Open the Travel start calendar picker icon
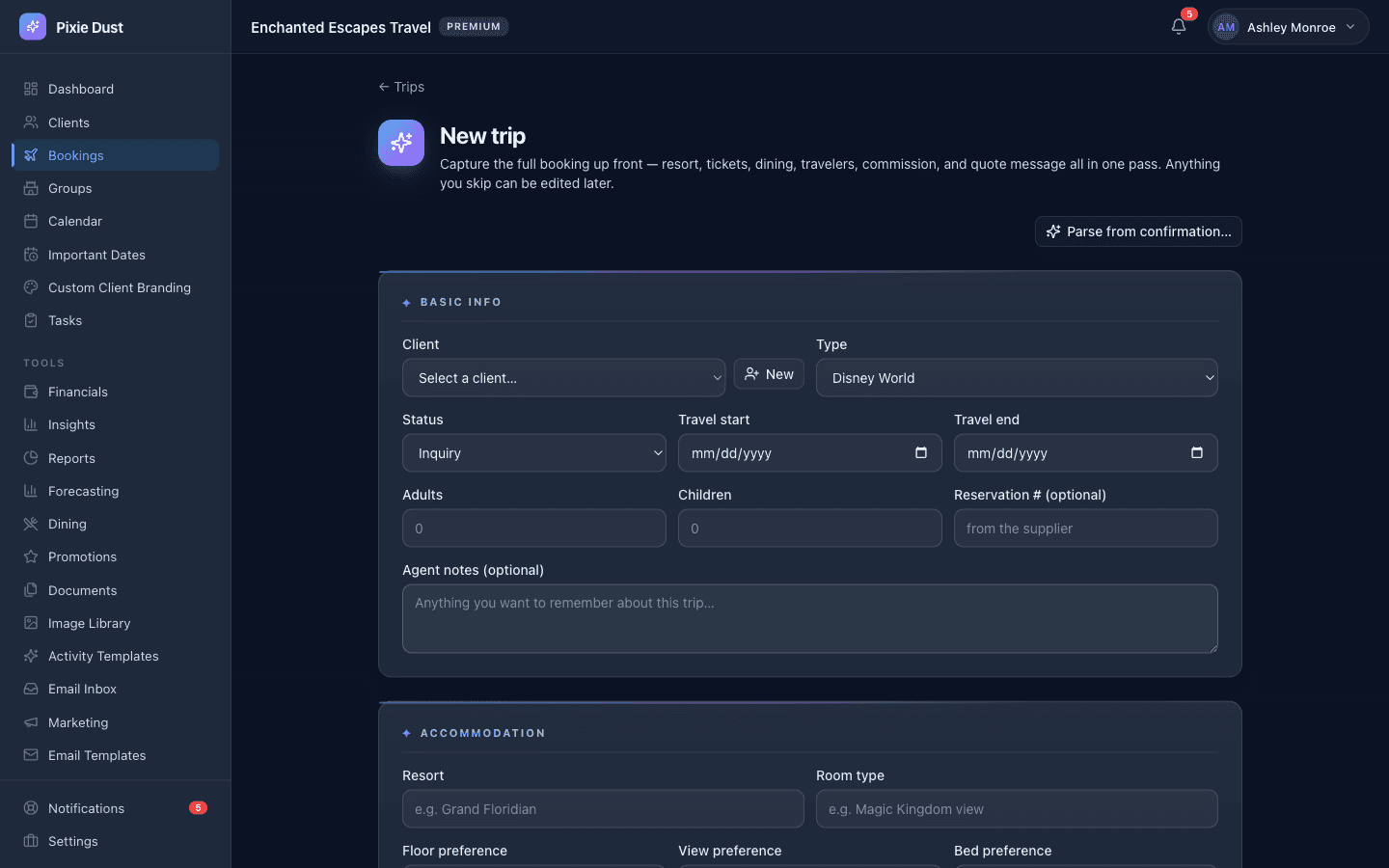This screenshot has width=1389, height=868. point(921,452)
